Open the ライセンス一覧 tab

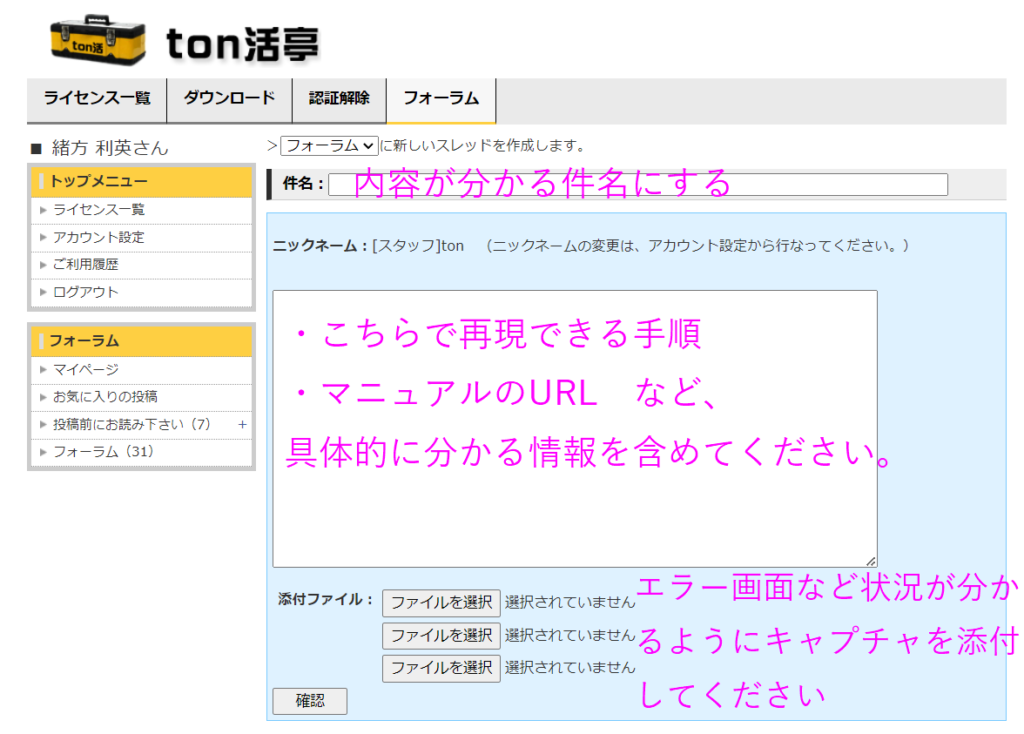pos(97,98)
